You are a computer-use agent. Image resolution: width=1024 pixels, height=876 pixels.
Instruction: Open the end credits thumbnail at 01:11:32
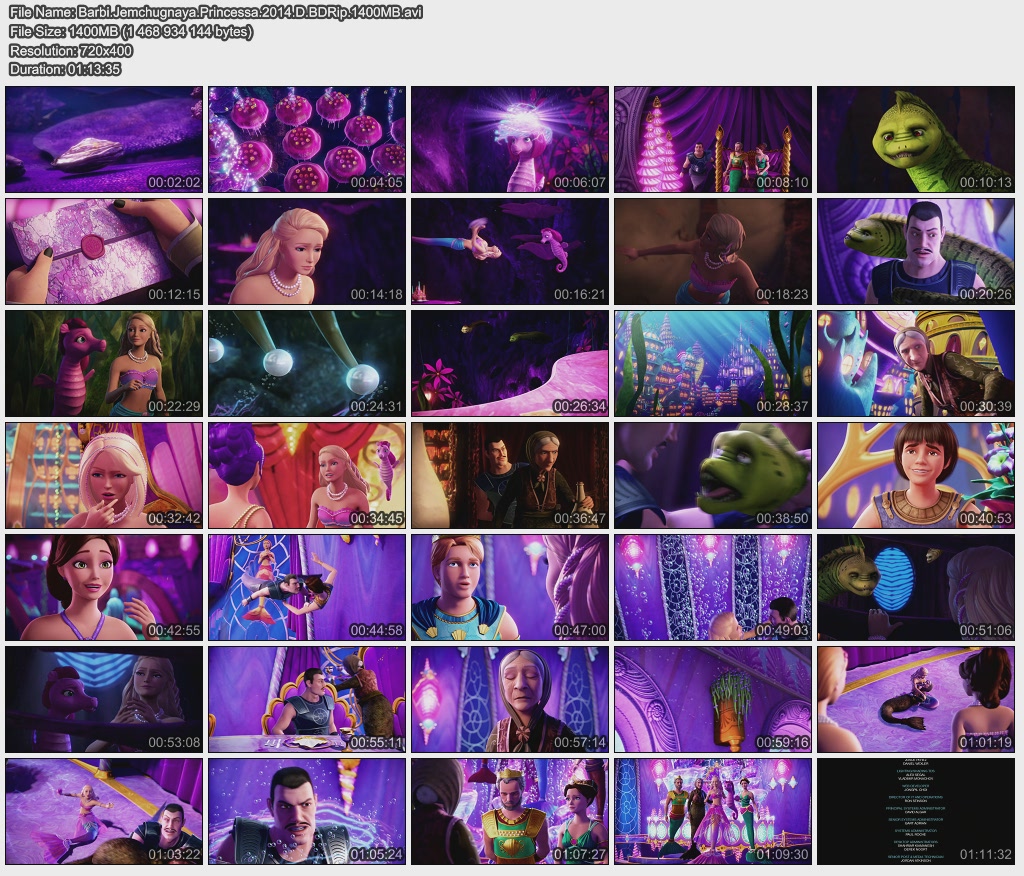916,811
